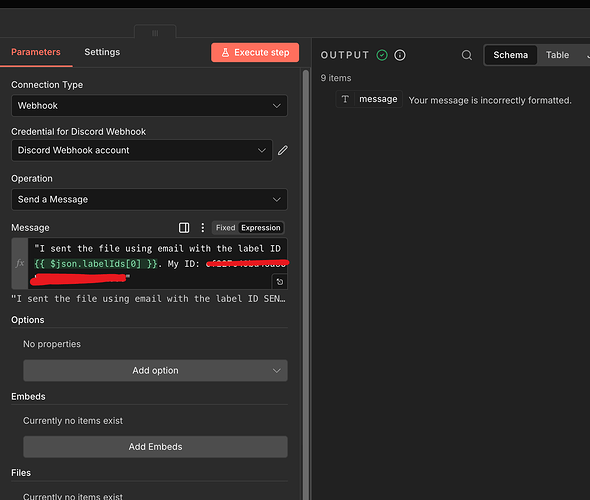
Task: Switch Message mode to Expression
Action: pyautogui.click(x=260, y=228)
